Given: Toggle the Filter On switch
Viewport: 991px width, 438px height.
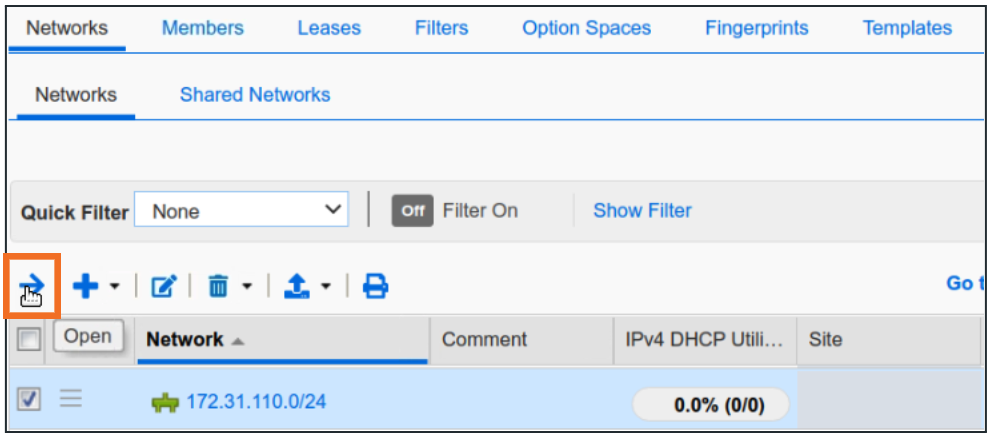Looking at the screenshot, I should click(x=412, y=211).
